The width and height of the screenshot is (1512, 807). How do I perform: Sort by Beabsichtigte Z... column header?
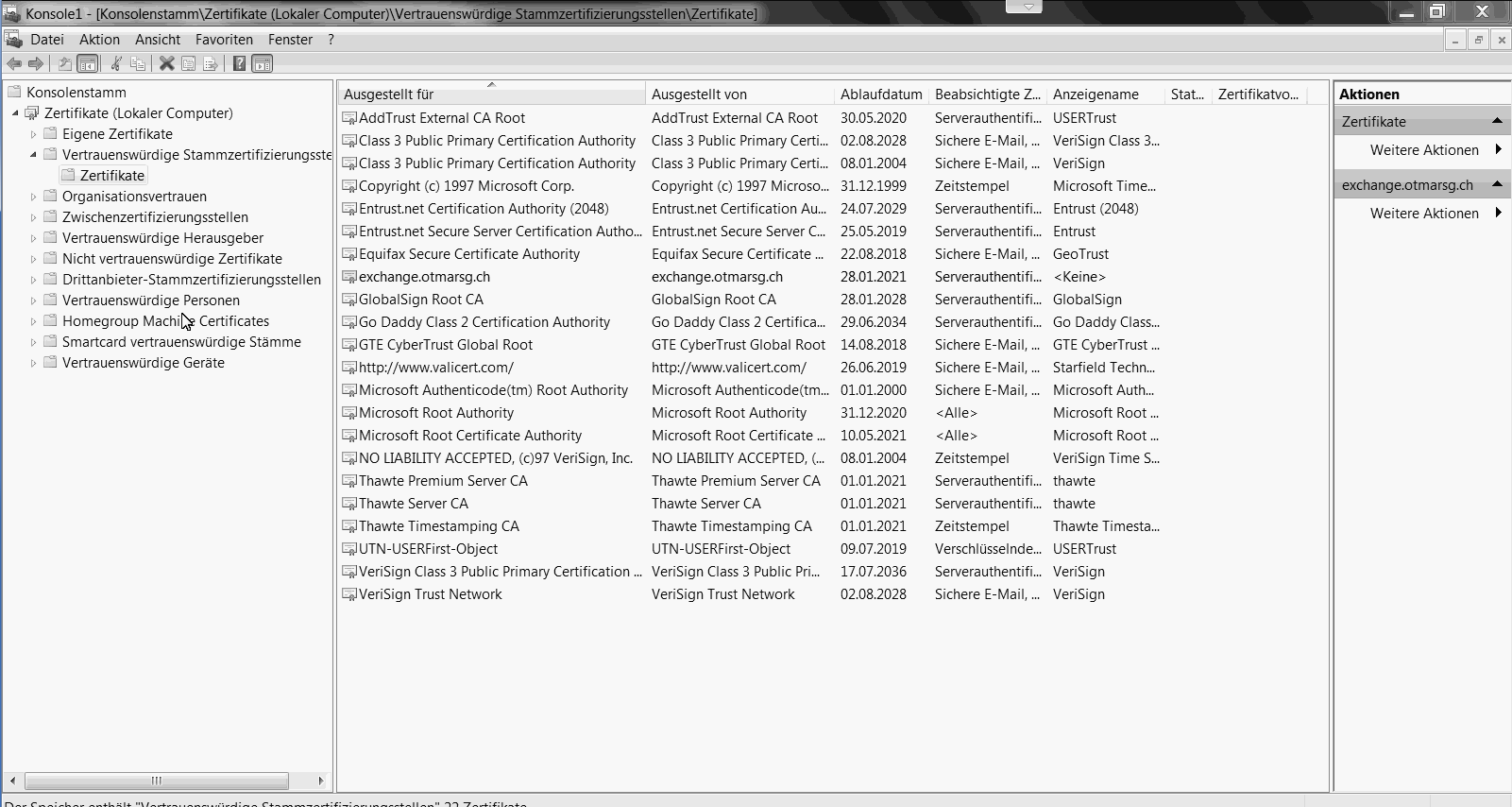click(988, 94)
